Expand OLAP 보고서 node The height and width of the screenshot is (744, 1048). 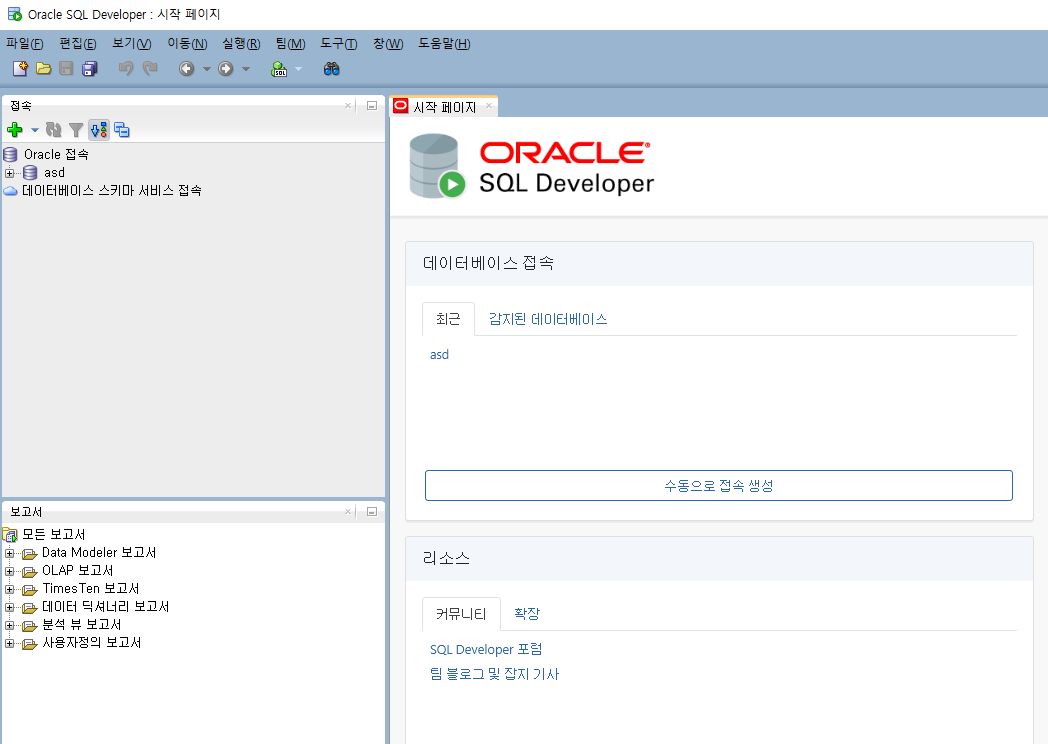[9, 571]
